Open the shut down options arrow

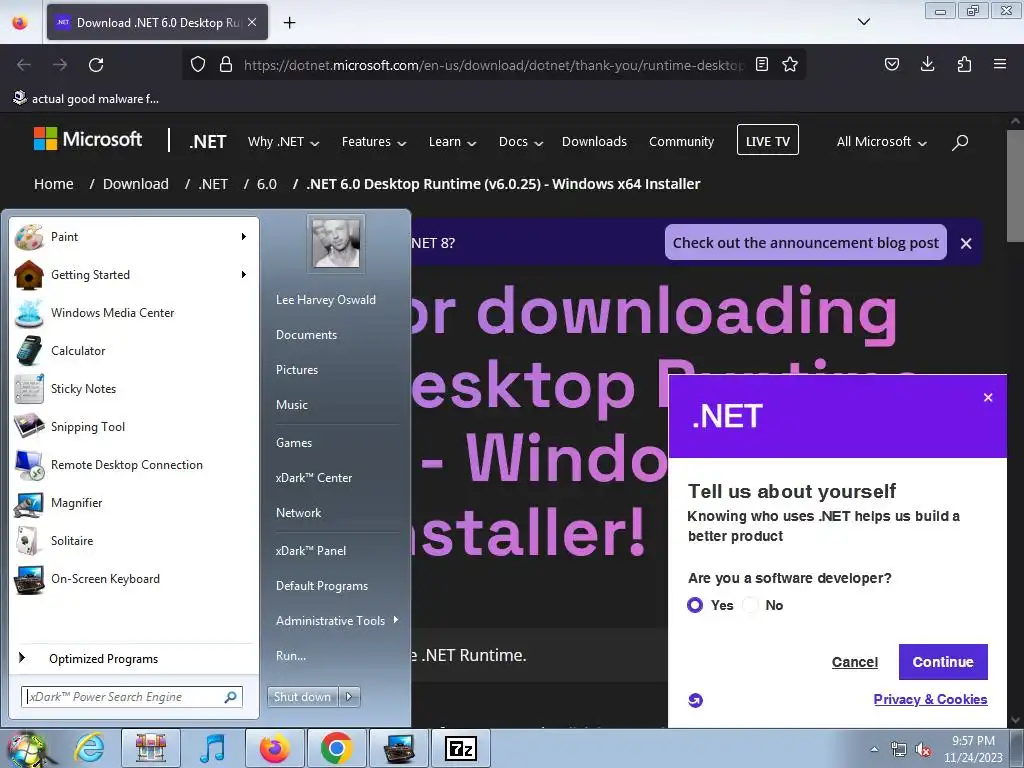[349, 697]
